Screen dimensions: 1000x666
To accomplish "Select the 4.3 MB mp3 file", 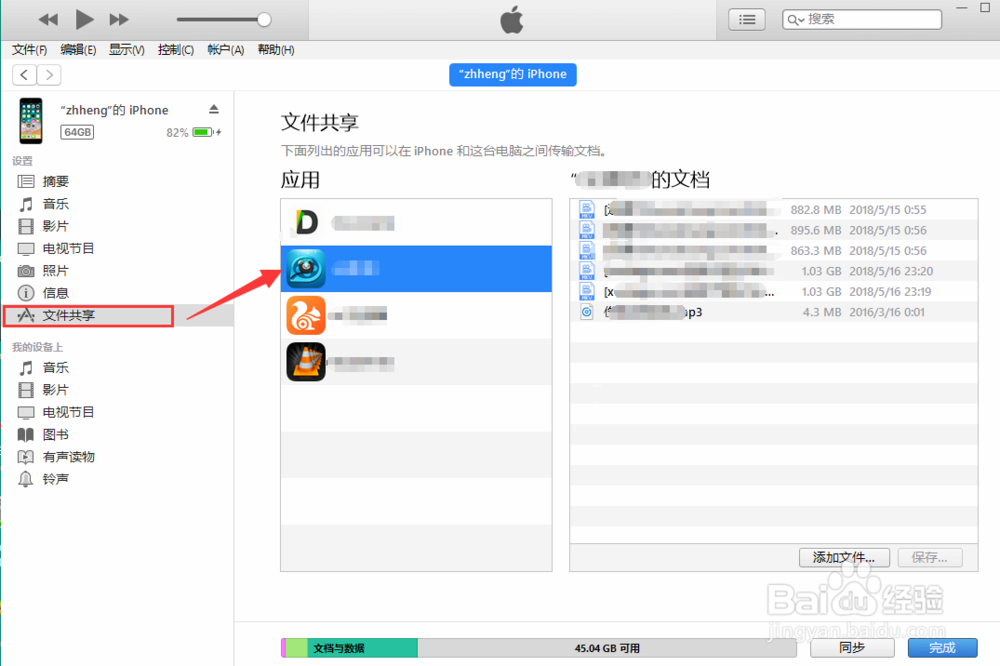I will point(774,312).
